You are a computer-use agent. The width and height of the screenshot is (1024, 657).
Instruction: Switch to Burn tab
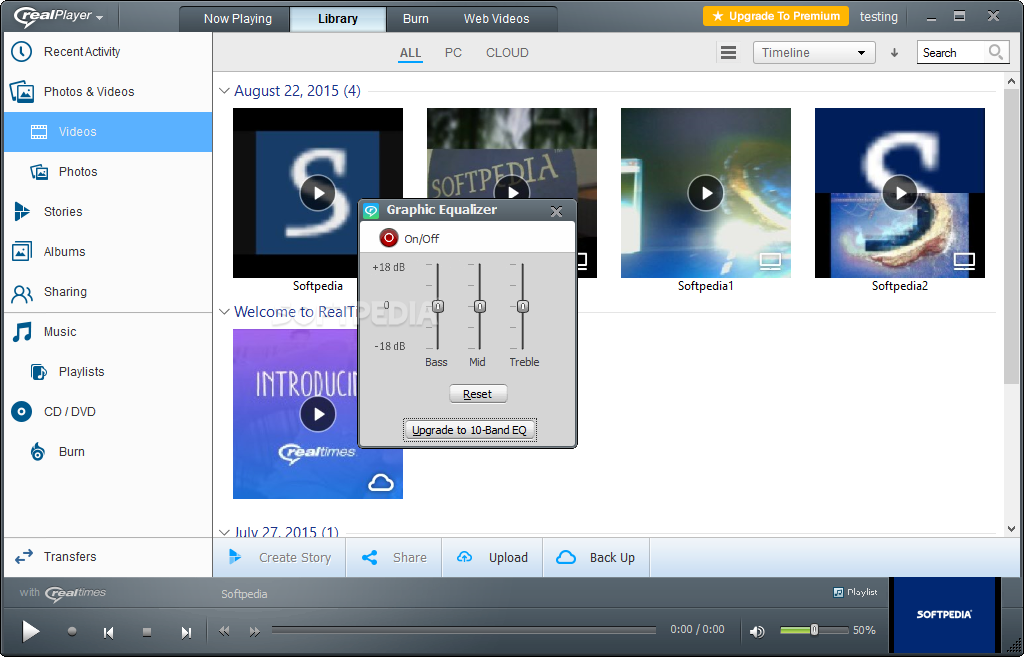click(x=415, y=19)
